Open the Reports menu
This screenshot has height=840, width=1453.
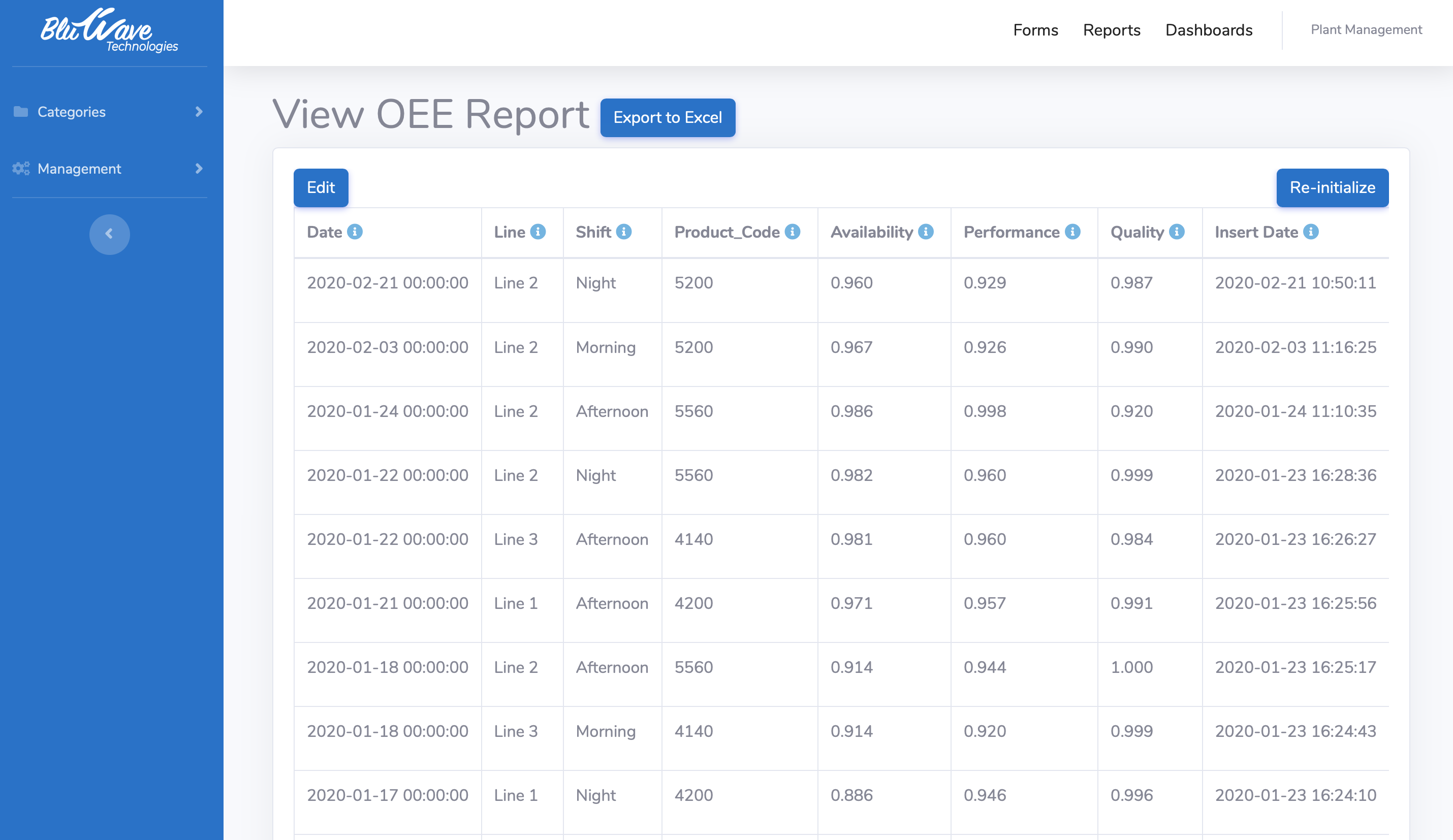click(1112, 30)
